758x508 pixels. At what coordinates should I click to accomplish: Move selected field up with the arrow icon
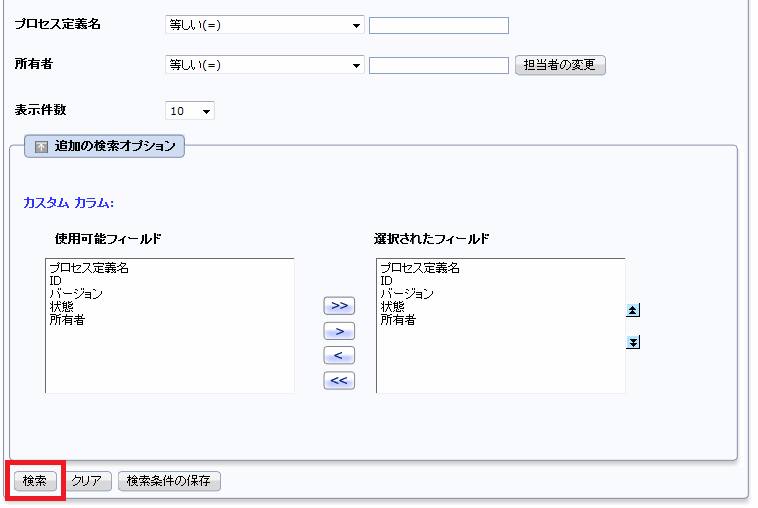point(633,310)
